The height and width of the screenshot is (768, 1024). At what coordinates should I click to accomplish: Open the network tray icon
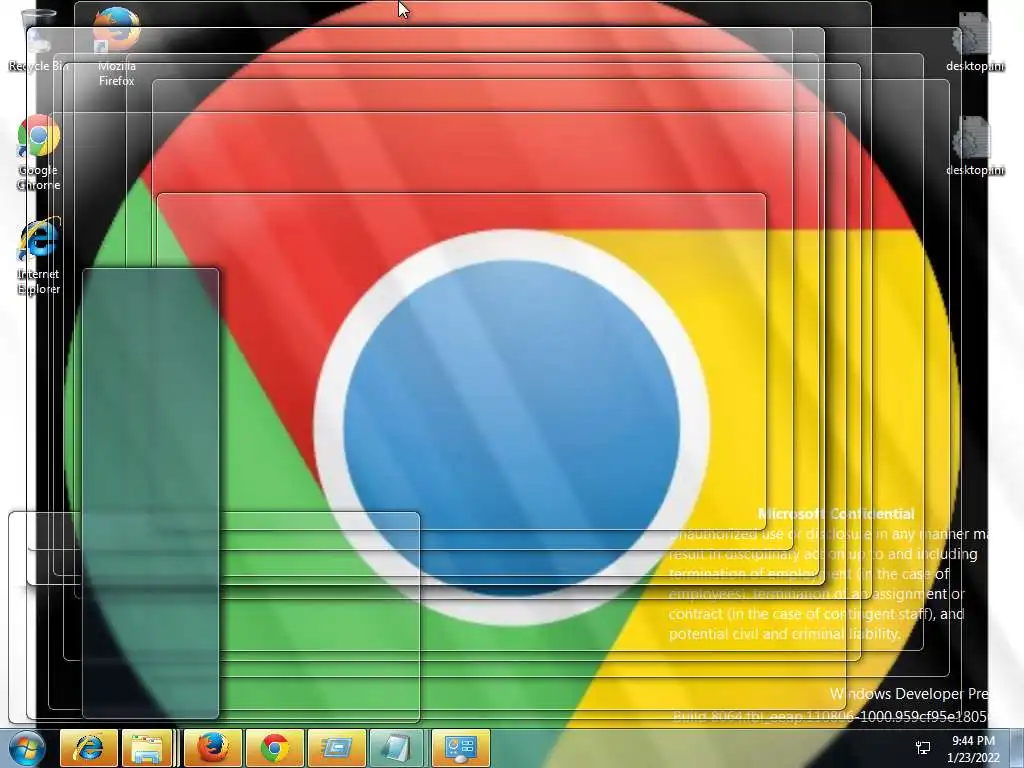pos(923,748)
